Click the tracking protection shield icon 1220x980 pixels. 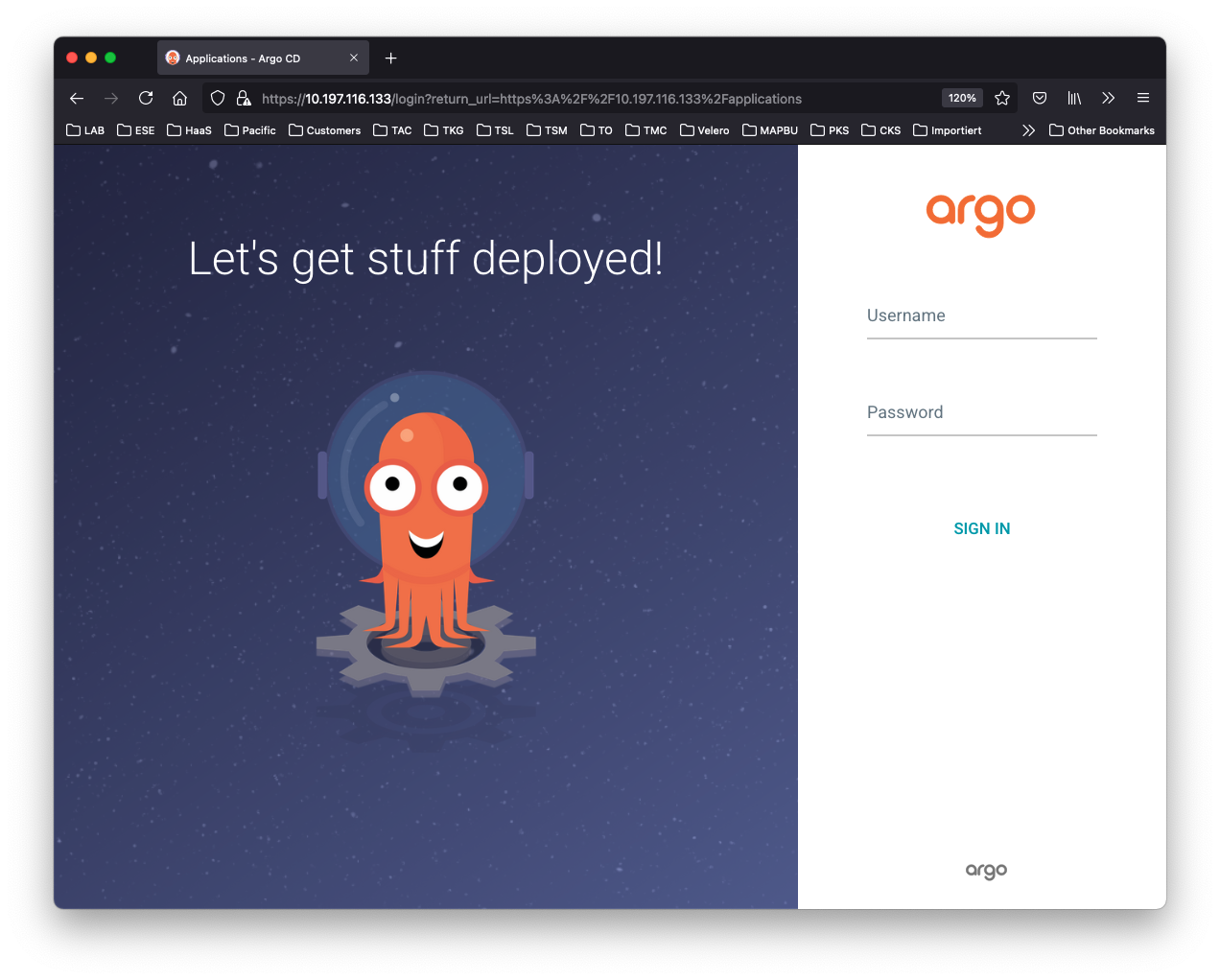pyautogui.click(x=218, y=98)
